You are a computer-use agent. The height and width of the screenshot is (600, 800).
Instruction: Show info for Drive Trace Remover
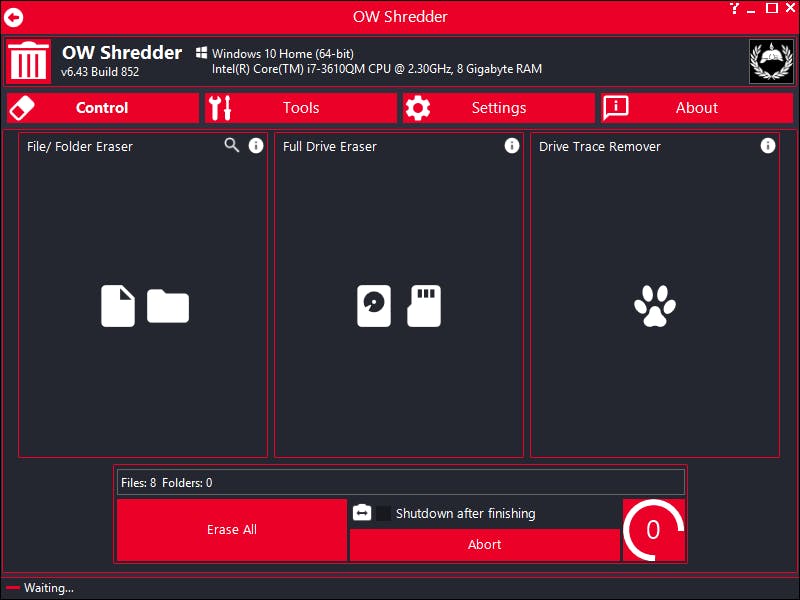pos(768,146)
